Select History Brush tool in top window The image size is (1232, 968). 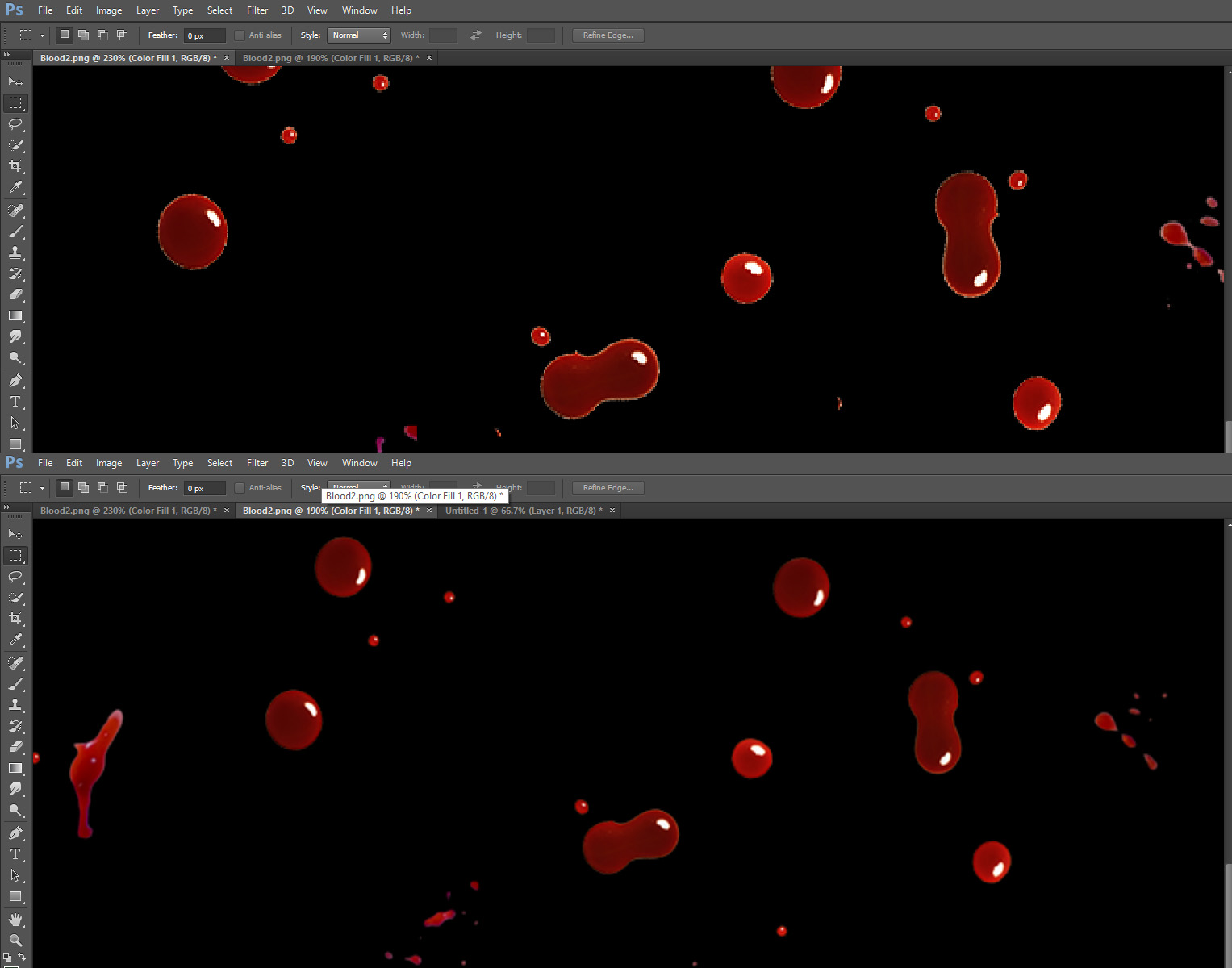point(15,273)
